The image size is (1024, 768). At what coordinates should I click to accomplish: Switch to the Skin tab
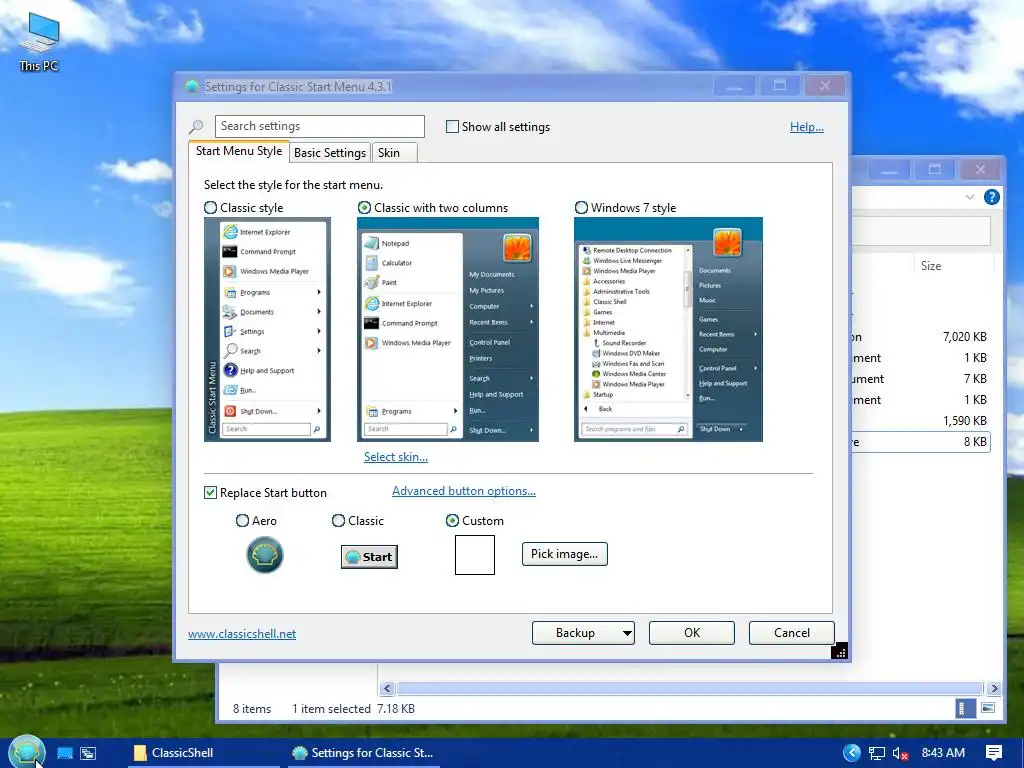394,153
